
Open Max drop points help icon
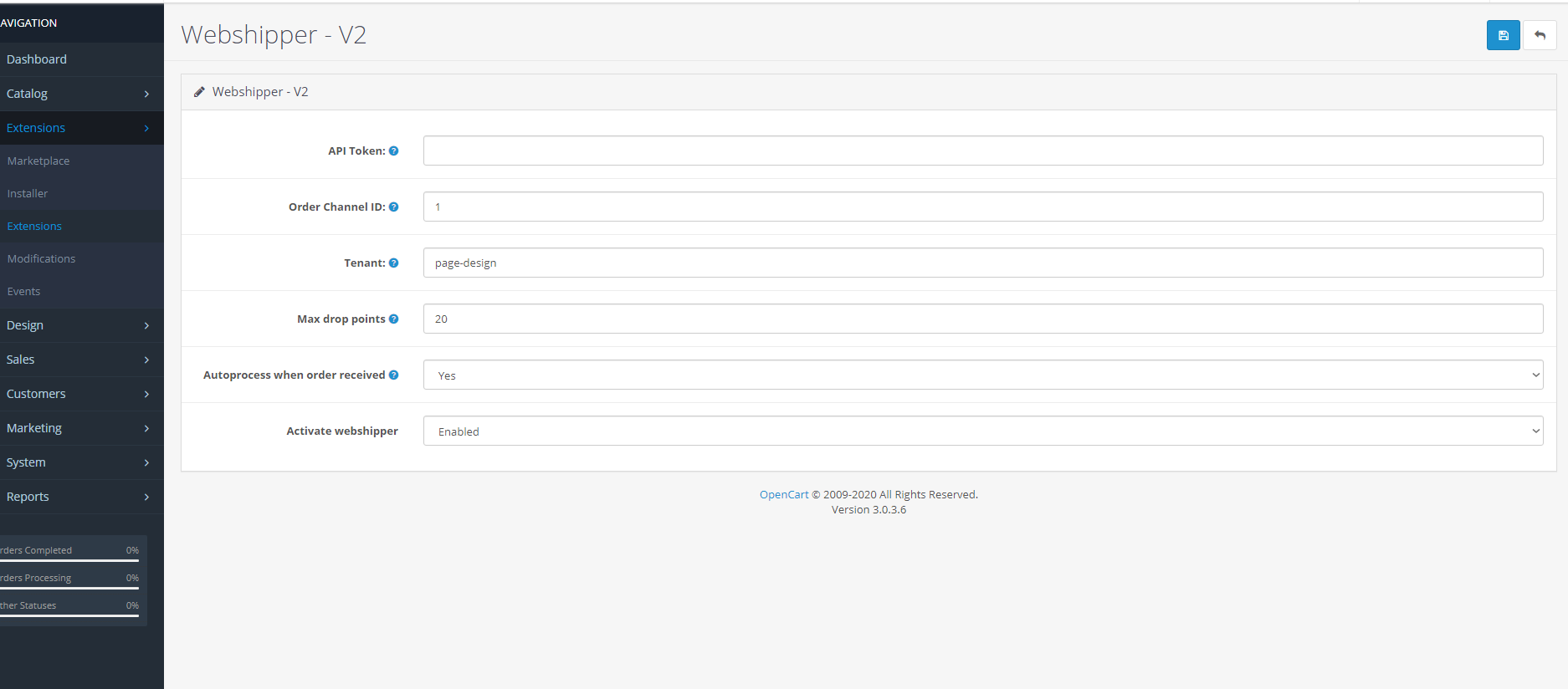tap(393, 319)
